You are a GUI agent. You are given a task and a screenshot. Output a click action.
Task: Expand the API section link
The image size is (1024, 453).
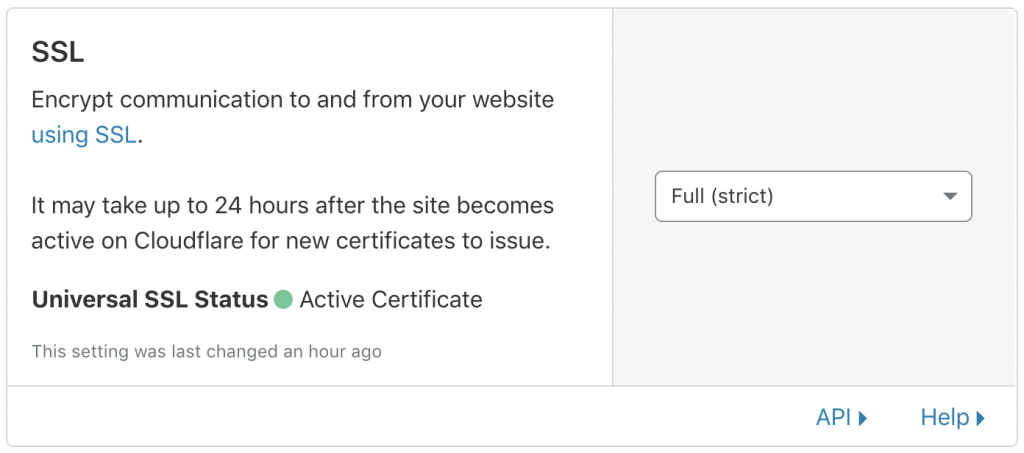tap(841, 417)
